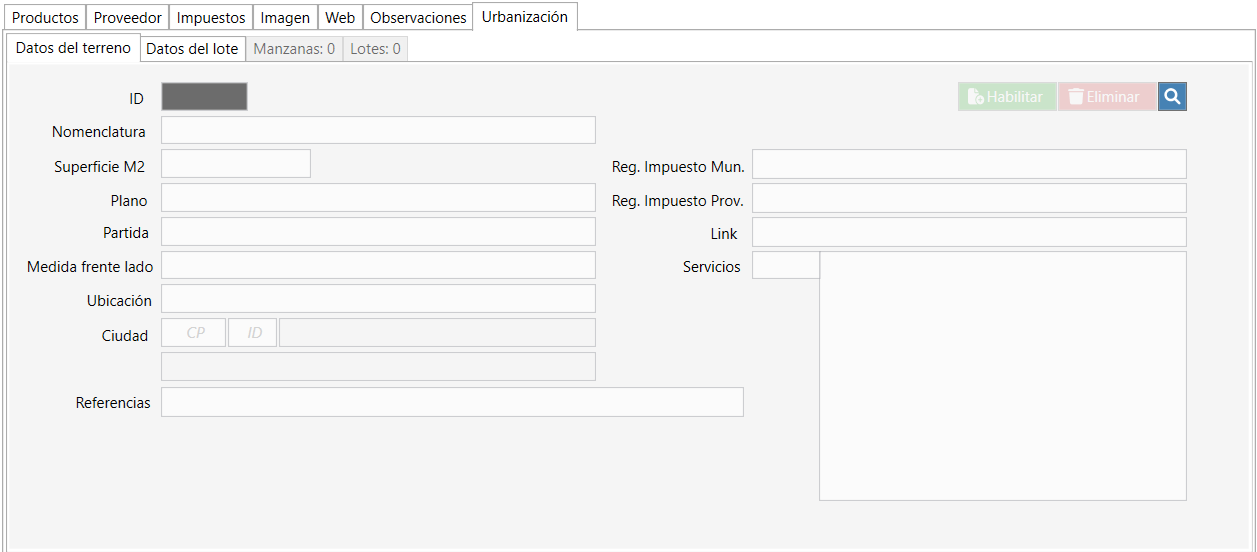1257x552 pixels.
Task: Switch to Datos del lote subtab
Action: click(192, 49)
